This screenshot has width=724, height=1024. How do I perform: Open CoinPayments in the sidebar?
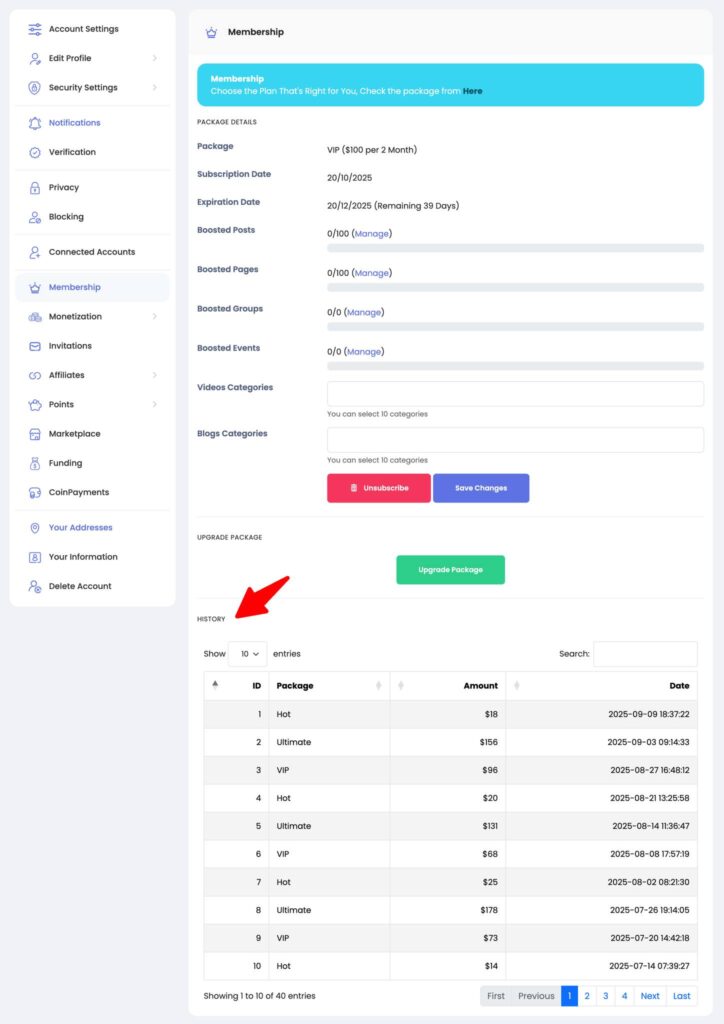(x=78, y=493)
